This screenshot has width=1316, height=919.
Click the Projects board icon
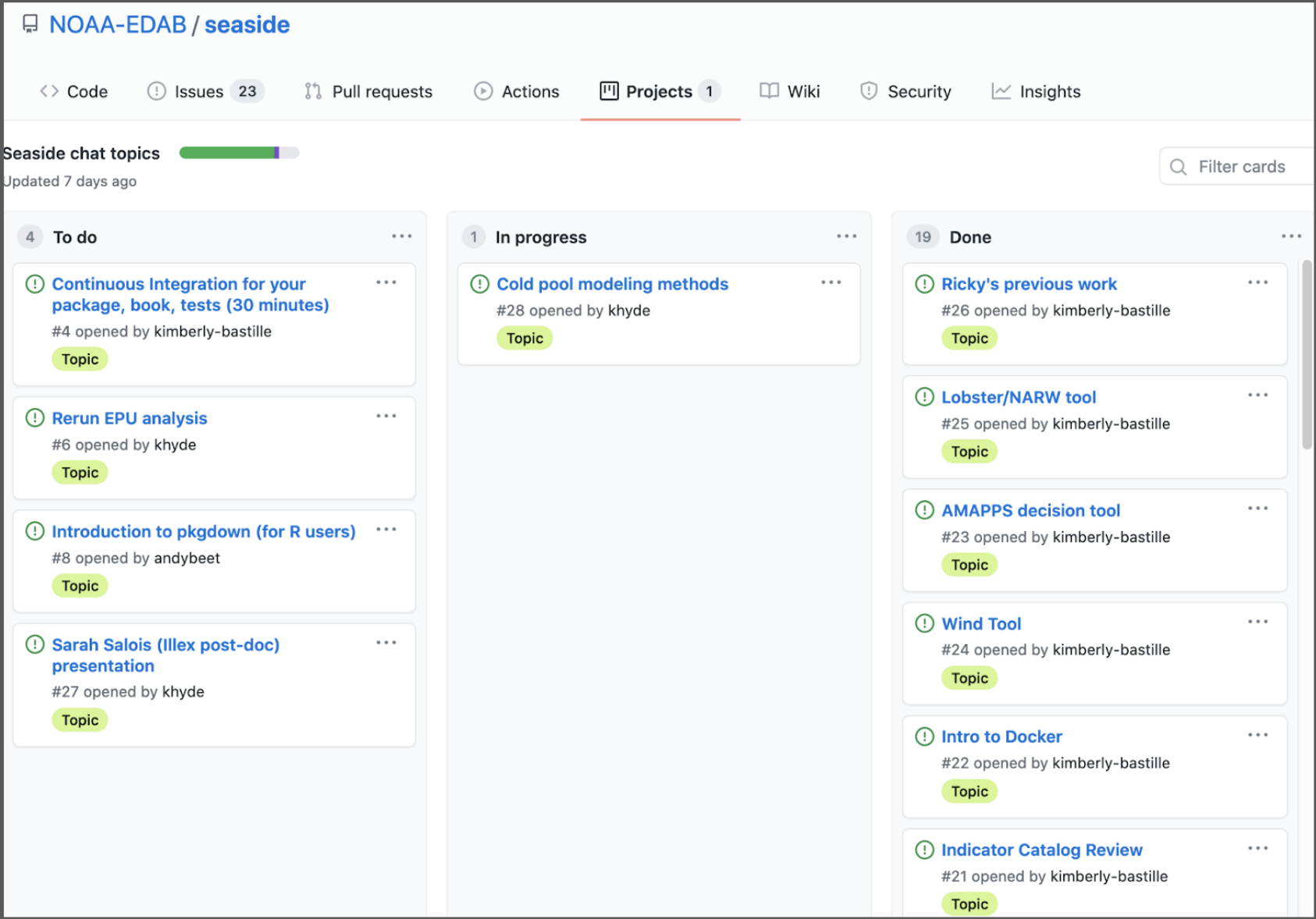[609, 91]
